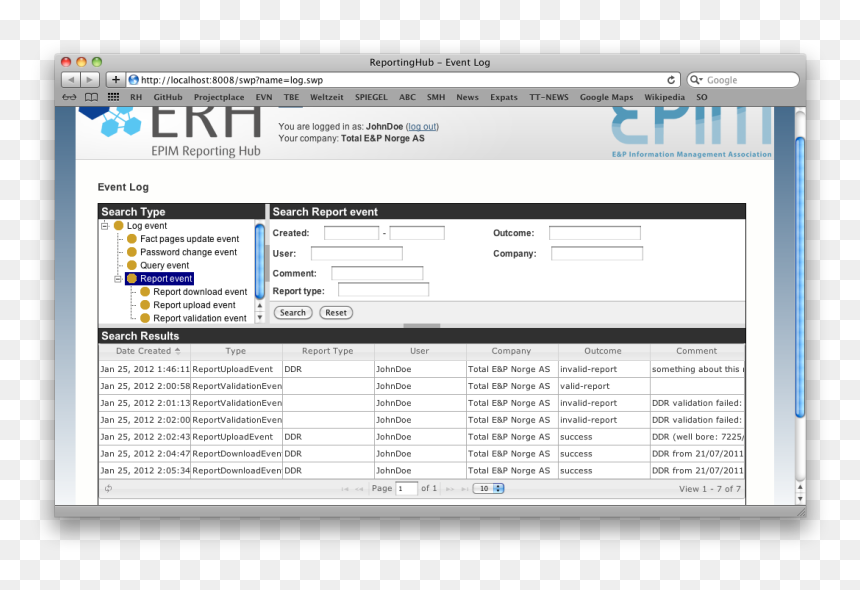Add bookmark with the plus button
The height and width of the screenshot is (590, 860).
pos(115,80)
